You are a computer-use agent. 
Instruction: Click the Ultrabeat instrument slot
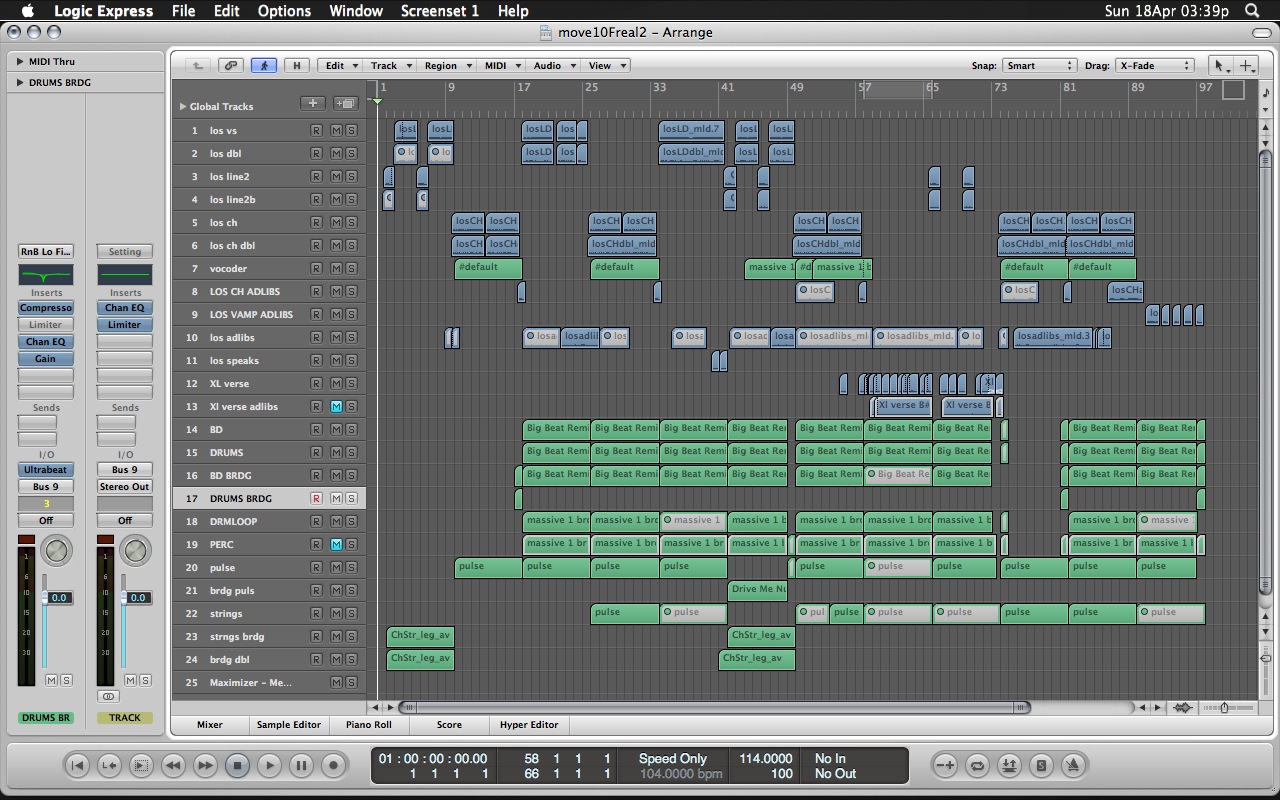coord(46,470)
